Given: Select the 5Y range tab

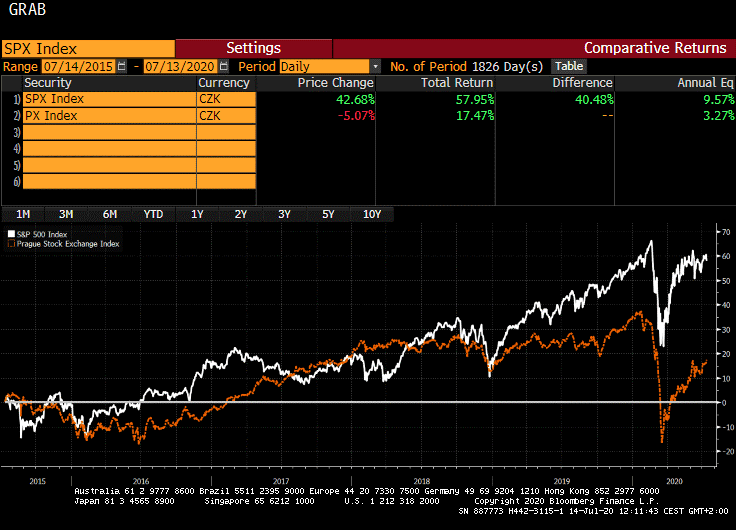Looking at the screenshot, I should (328, 214).
